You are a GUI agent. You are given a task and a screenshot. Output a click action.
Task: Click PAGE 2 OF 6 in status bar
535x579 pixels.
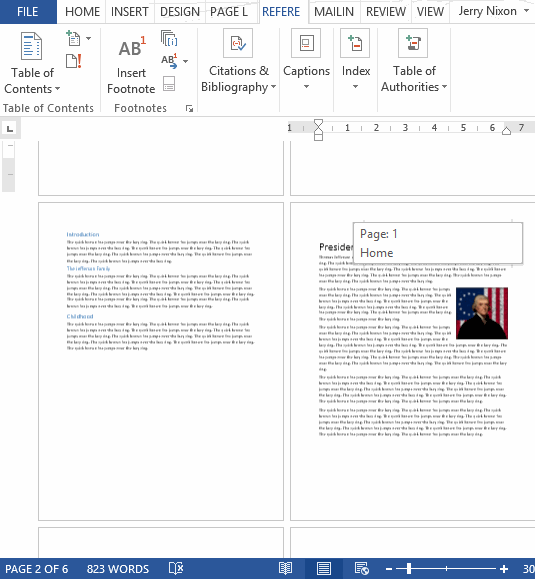[x=36, y=569]
